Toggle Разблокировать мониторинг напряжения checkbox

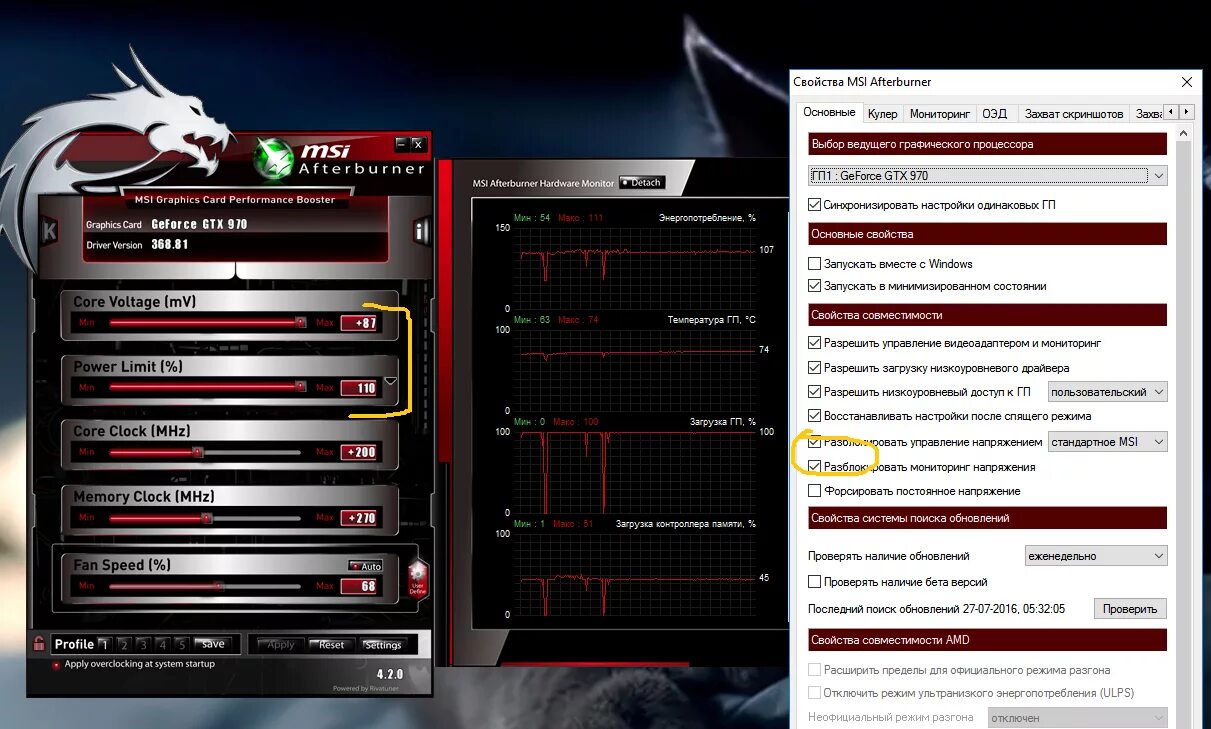[814, 467]
